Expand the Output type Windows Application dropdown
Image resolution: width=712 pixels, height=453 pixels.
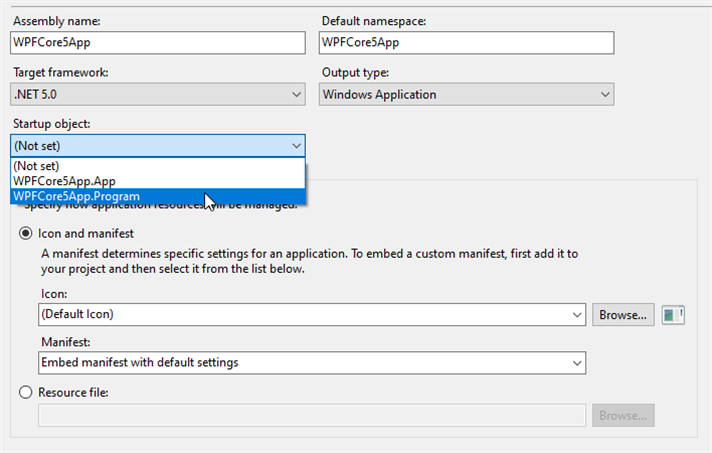[466, 95]
